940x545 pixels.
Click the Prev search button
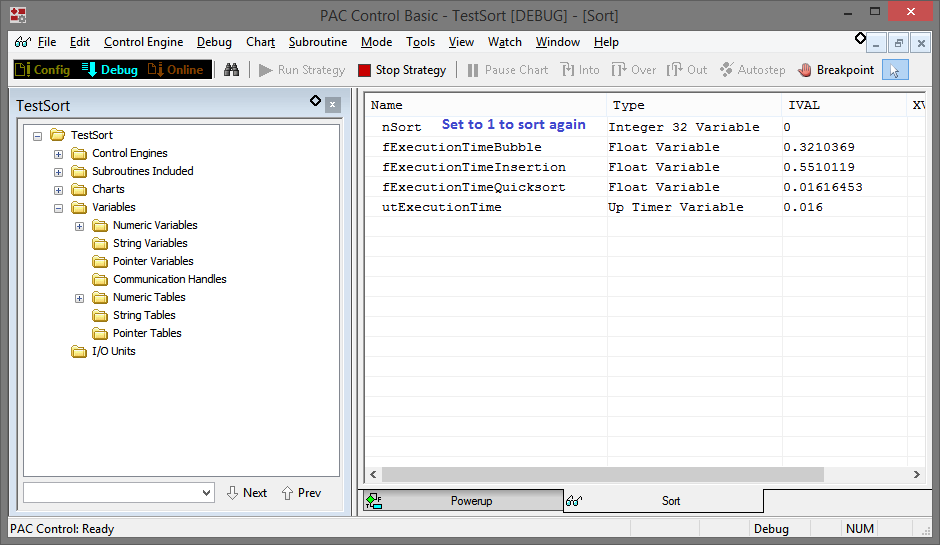(302, 493)
